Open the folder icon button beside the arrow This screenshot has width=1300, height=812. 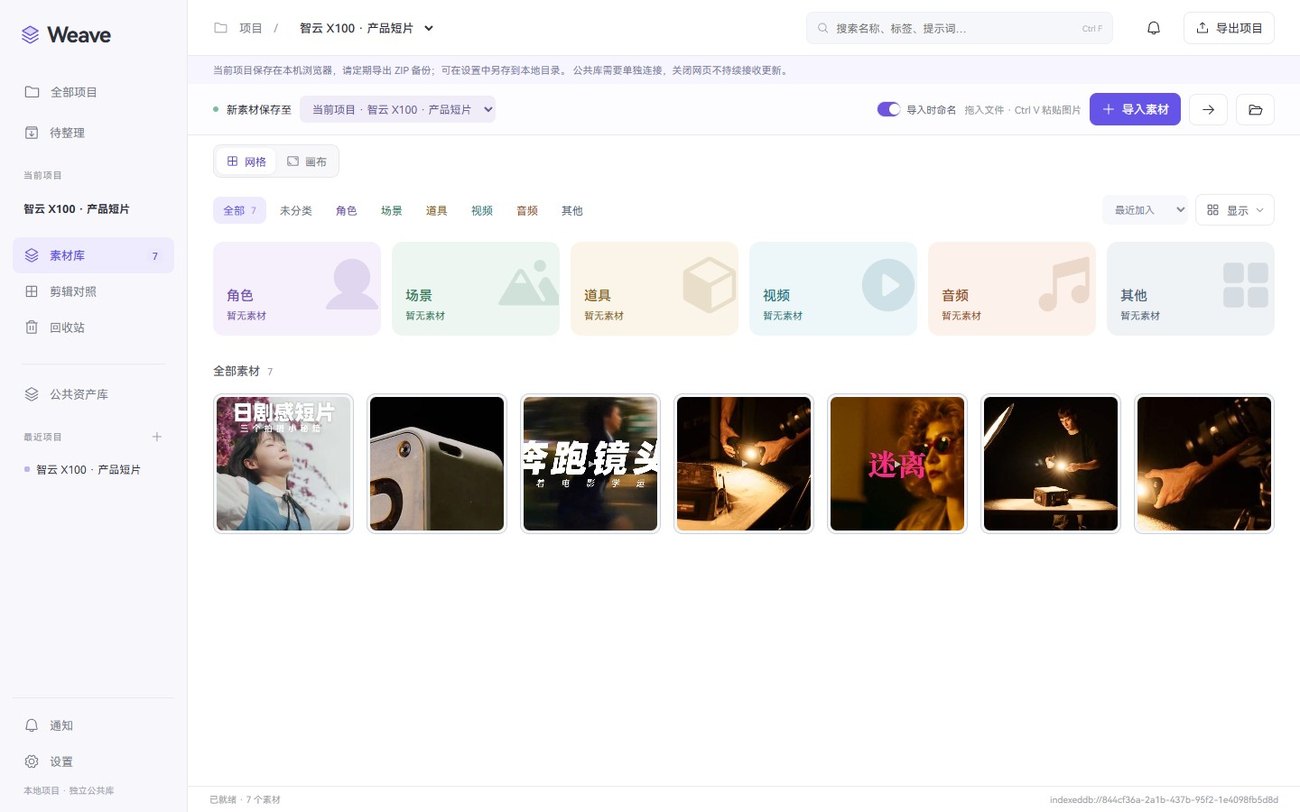[x=1255, y=109]
